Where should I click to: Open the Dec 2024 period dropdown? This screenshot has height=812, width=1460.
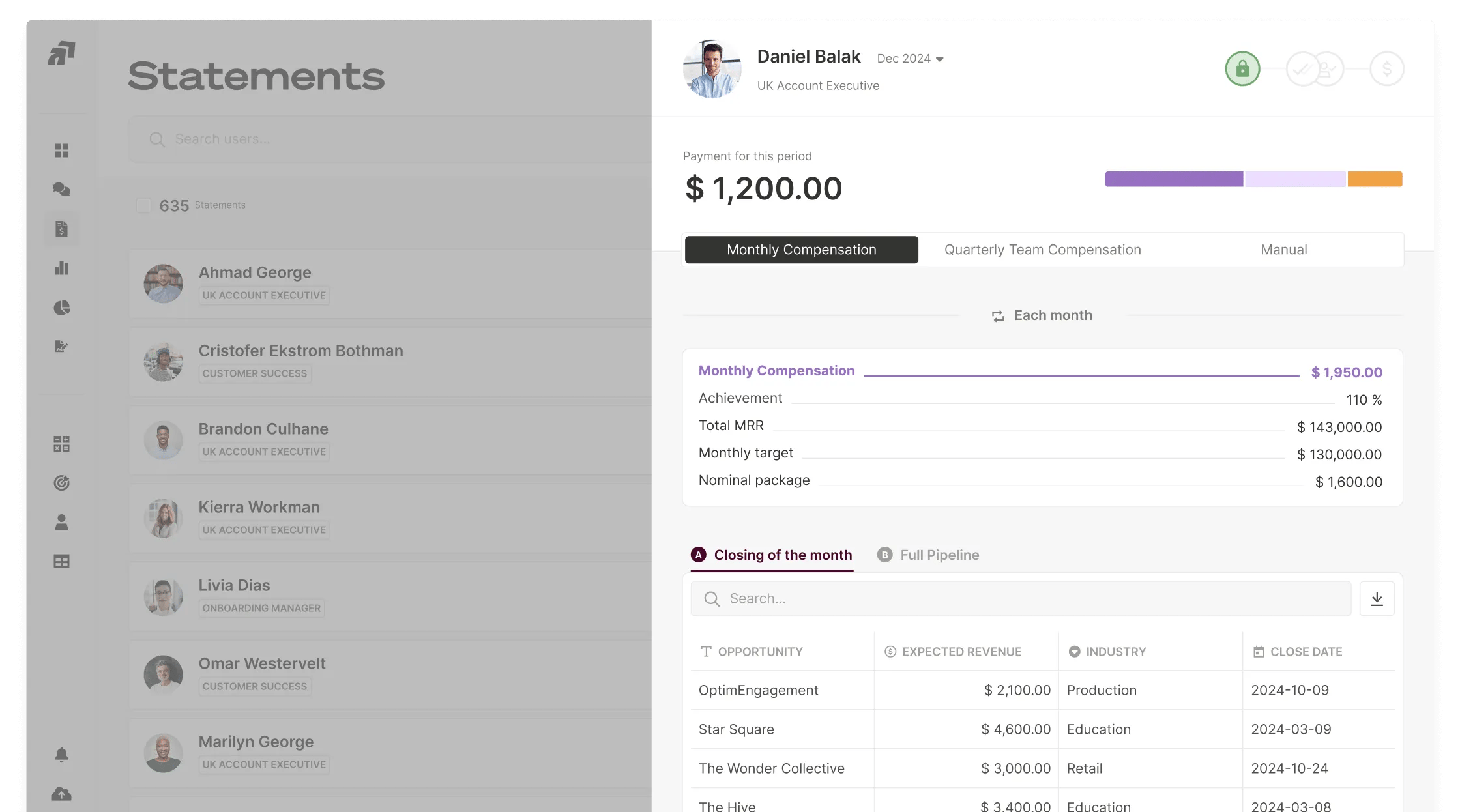pos(911,59)
